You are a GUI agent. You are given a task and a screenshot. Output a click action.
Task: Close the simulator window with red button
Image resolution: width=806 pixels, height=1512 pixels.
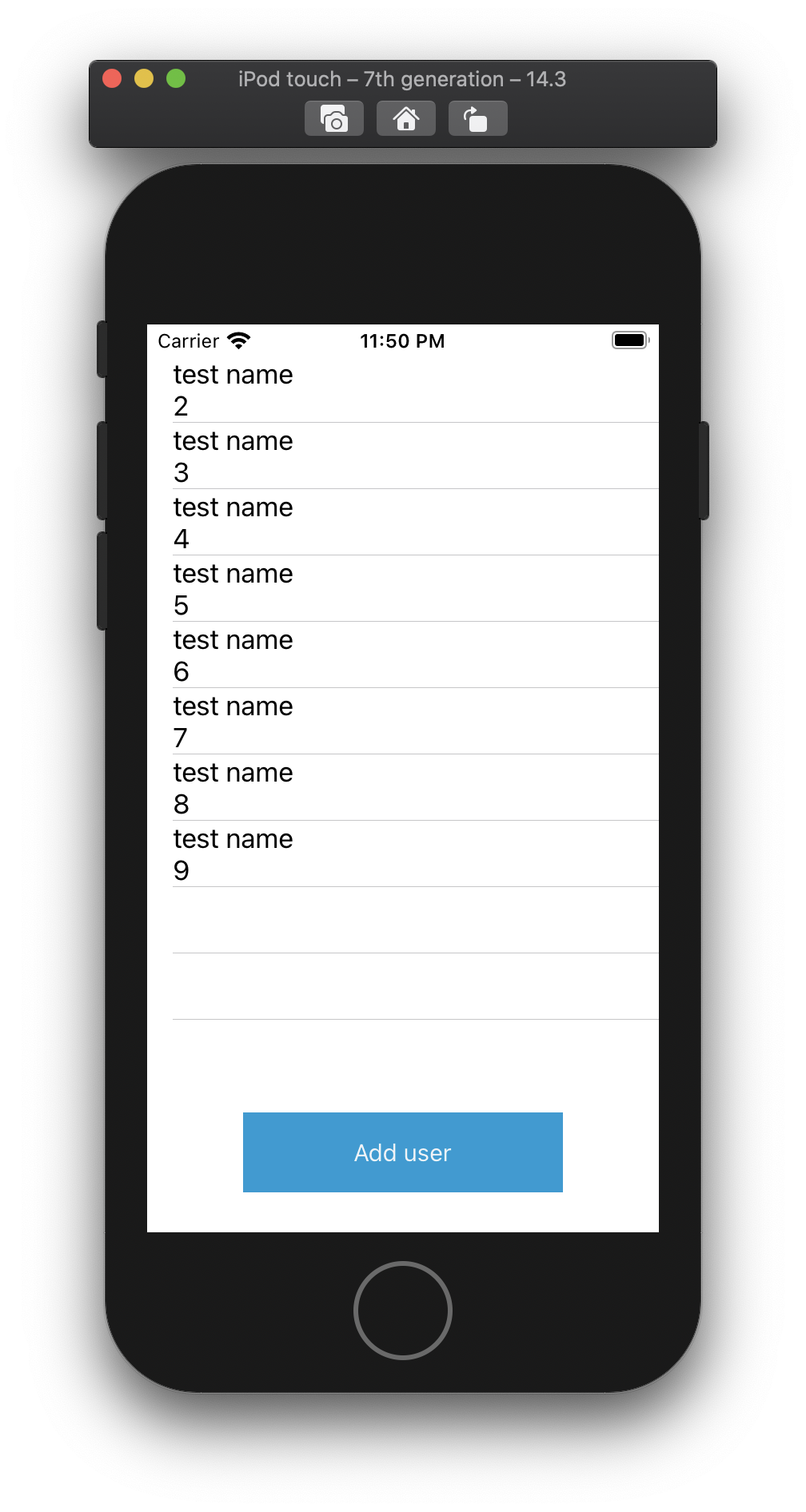click(x=112, y=78)
